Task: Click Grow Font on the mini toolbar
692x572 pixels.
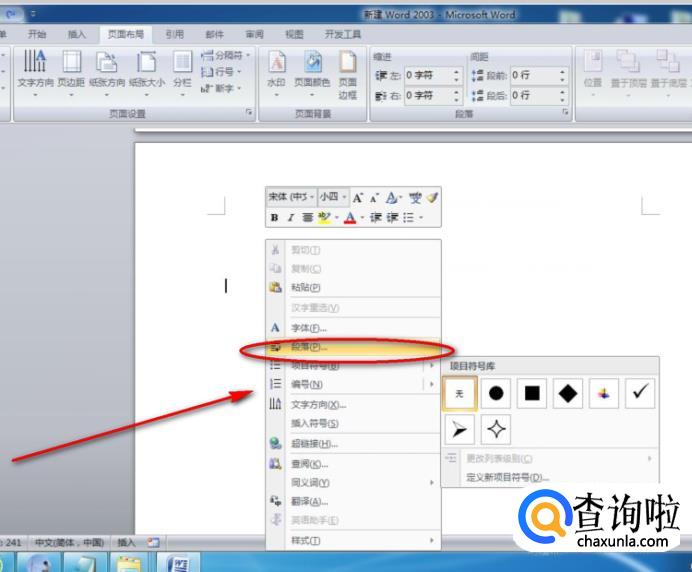Action: (x=357, y=198)
